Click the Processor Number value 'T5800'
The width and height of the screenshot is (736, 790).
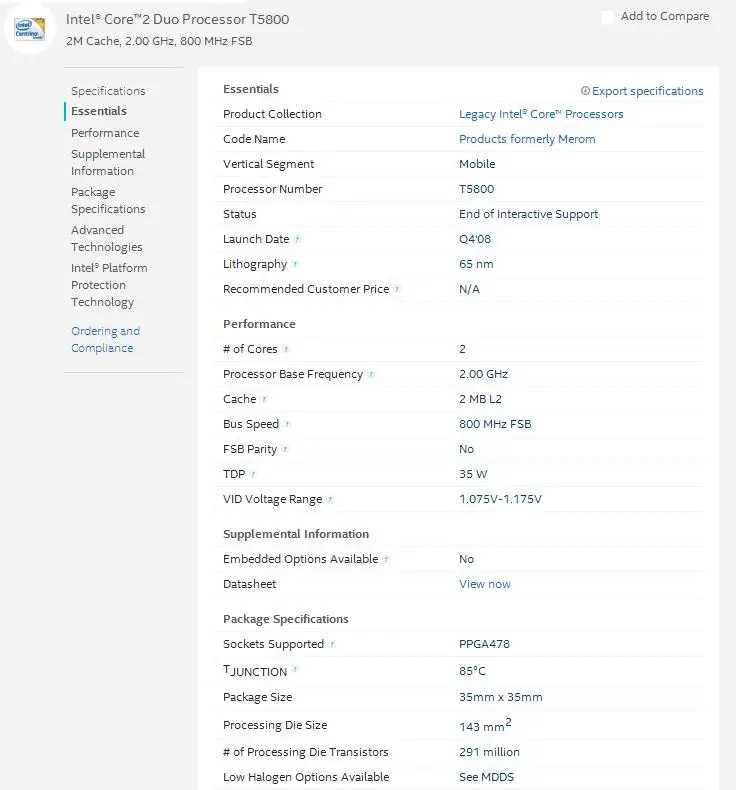(476, 189)
